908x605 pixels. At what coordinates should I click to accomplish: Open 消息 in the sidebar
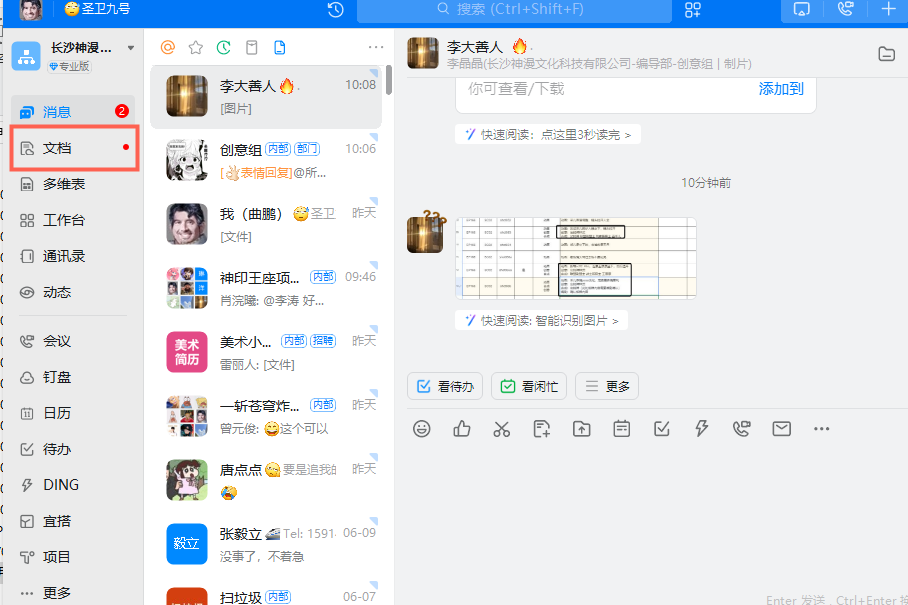[x=73, y=112]
